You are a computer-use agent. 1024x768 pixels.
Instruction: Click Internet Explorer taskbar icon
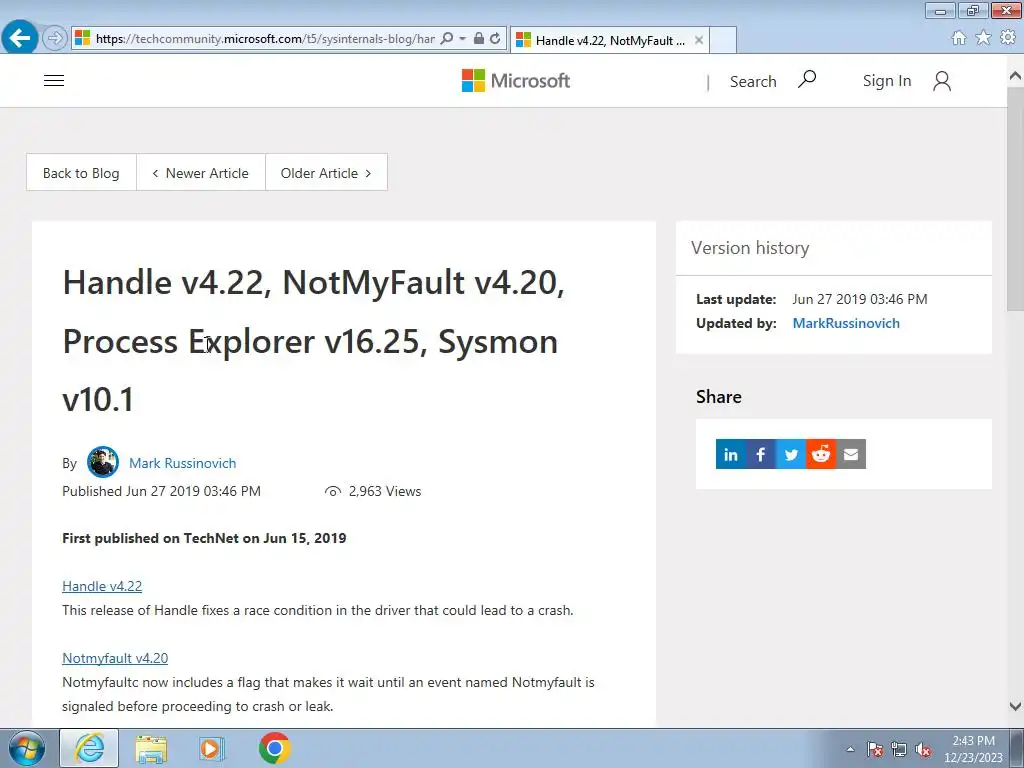tap(89, 748)
